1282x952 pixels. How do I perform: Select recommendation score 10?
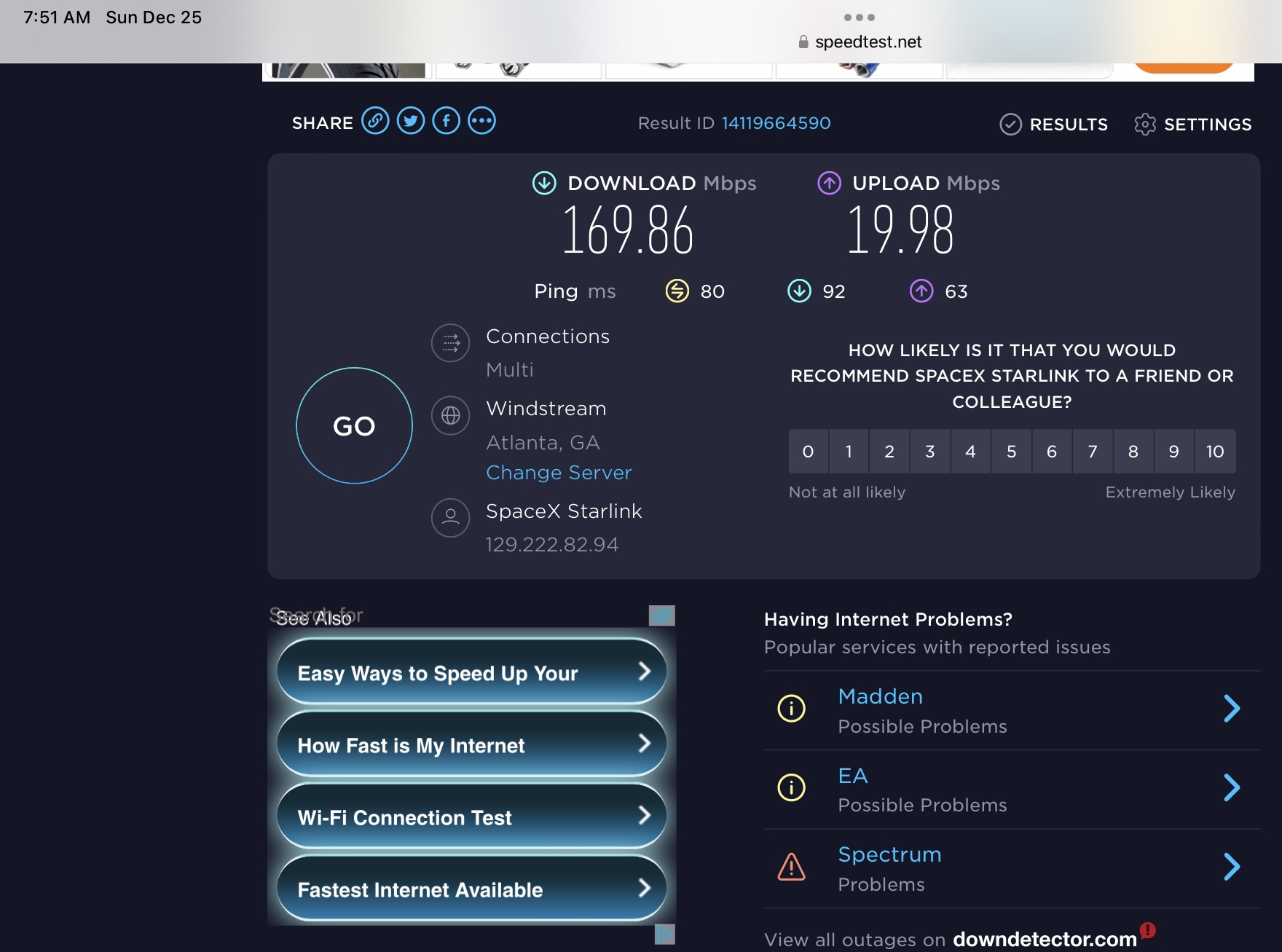[x=1215, y=452]
